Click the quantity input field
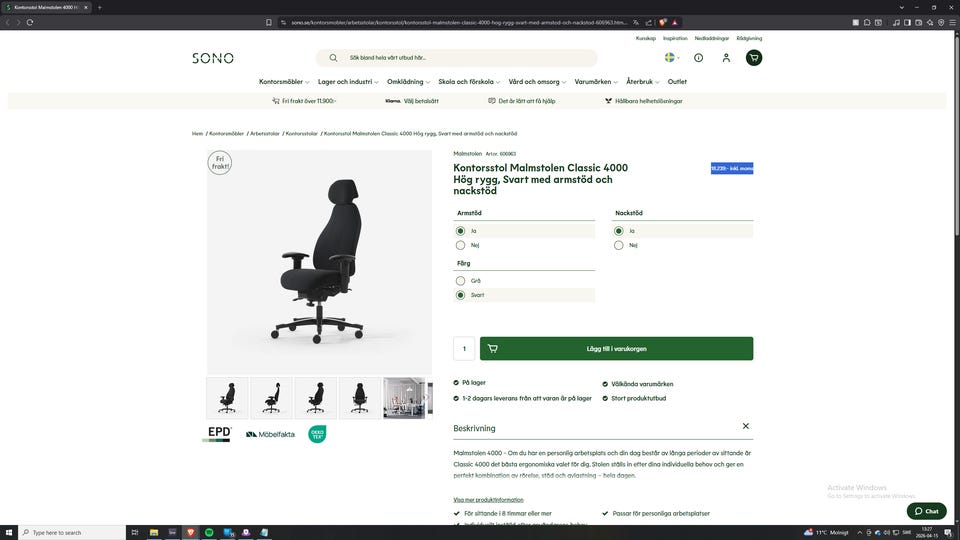This screenshot has height=540, width=960. (x=464, y=348)
